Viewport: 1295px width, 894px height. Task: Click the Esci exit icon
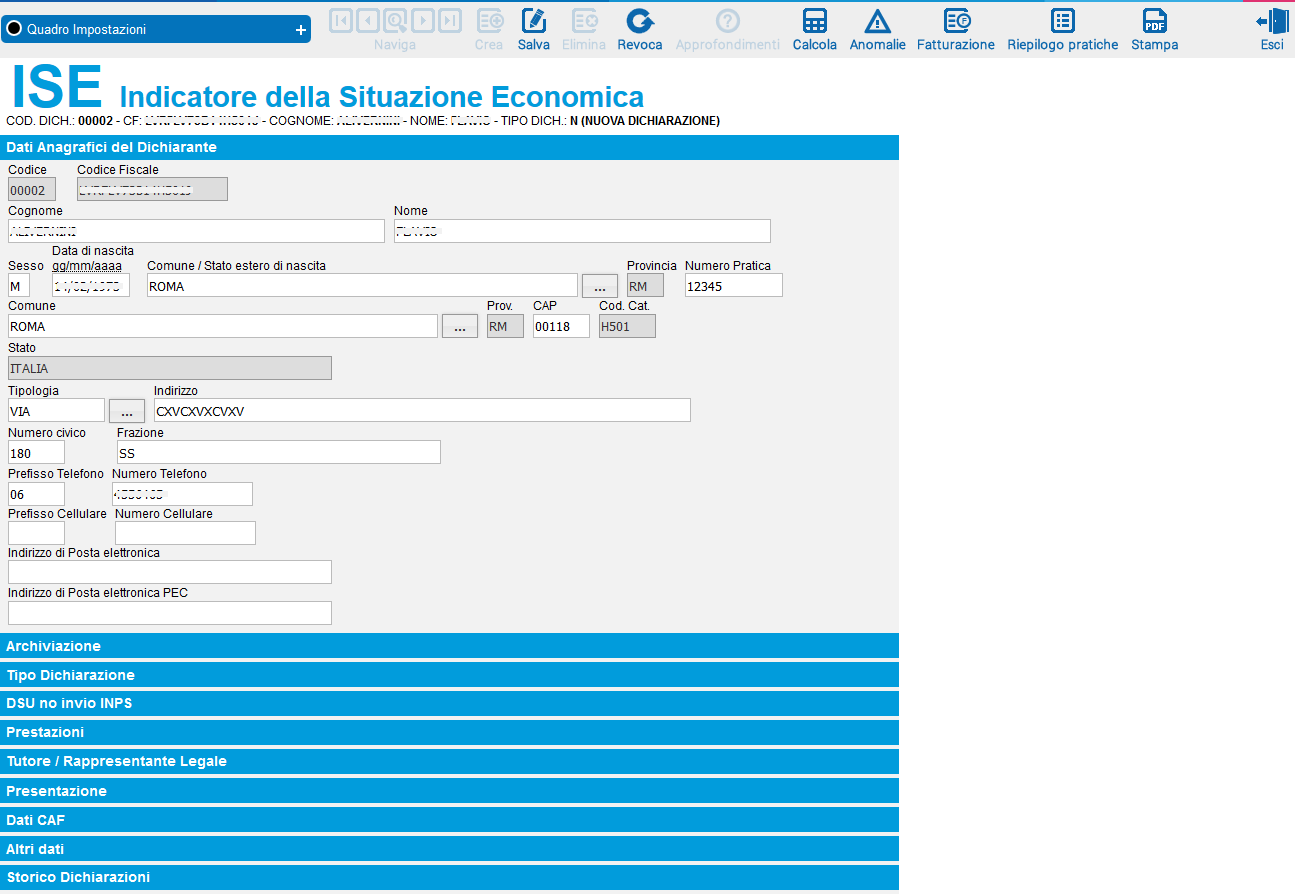click(x=1272, y=21)
